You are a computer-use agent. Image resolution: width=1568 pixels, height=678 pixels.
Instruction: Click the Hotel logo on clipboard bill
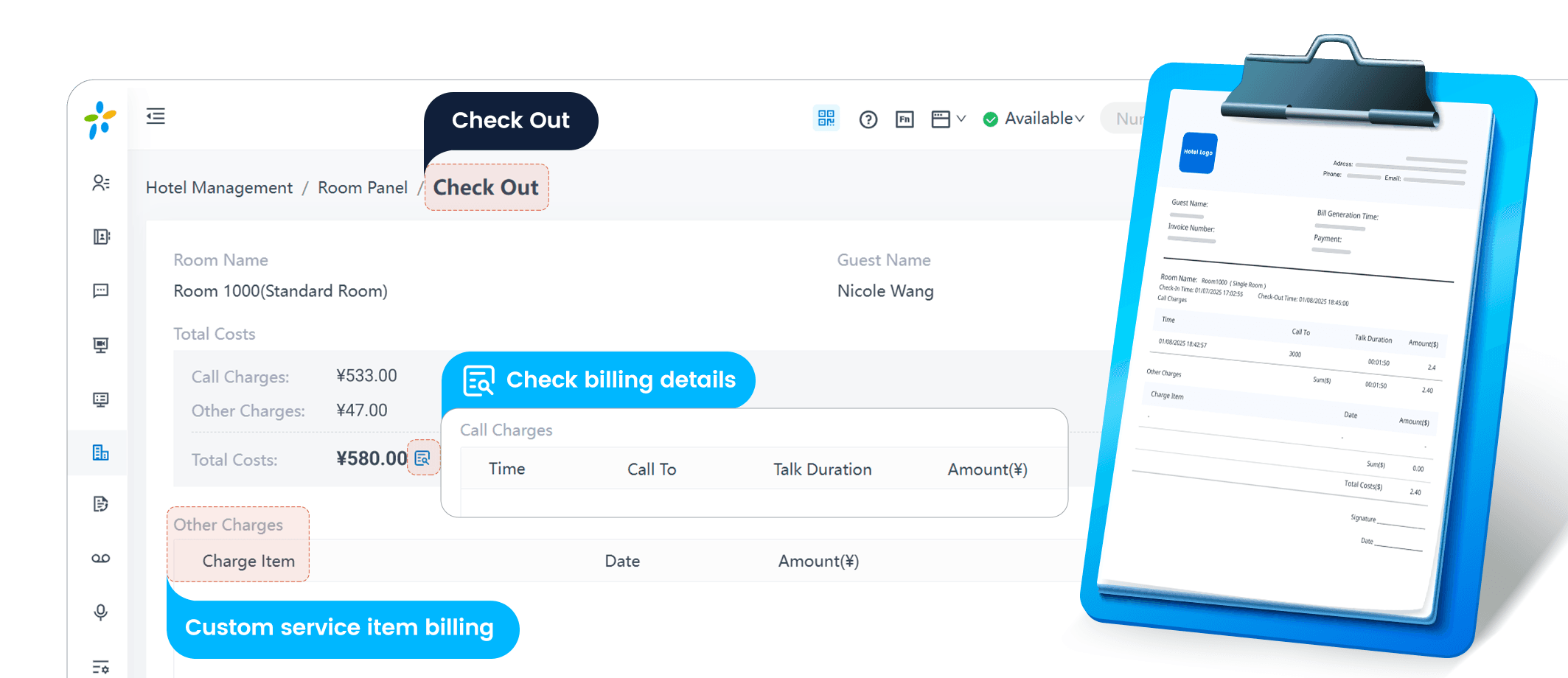click(1198, 153)
